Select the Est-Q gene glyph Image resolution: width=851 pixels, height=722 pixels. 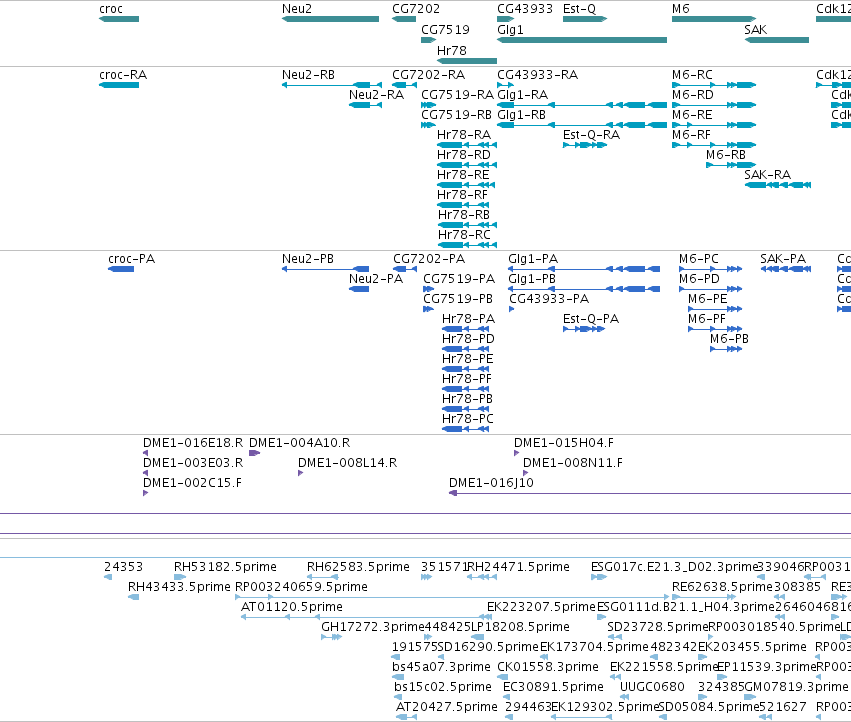point(585,19)
